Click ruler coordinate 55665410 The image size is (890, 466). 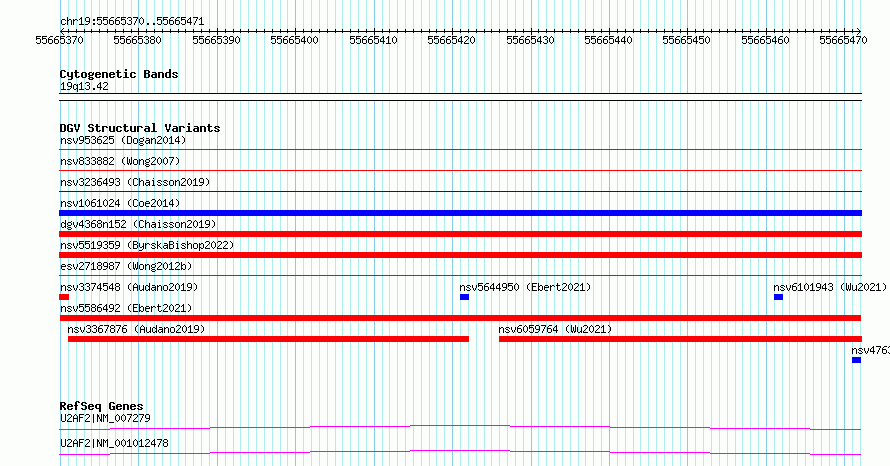tap(373, 40)
